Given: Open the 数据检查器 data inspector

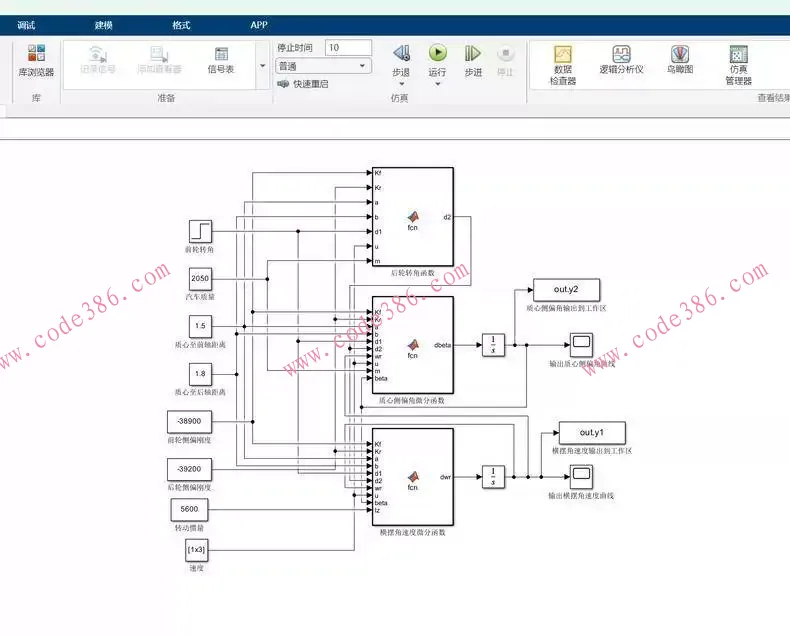Looking at the screenshot, I should 563,64.
